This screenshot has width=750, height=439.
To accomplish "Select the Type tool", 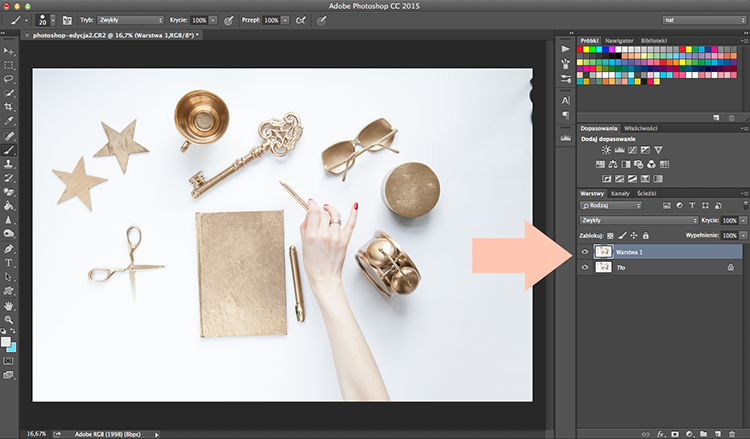I will [9, 263].
